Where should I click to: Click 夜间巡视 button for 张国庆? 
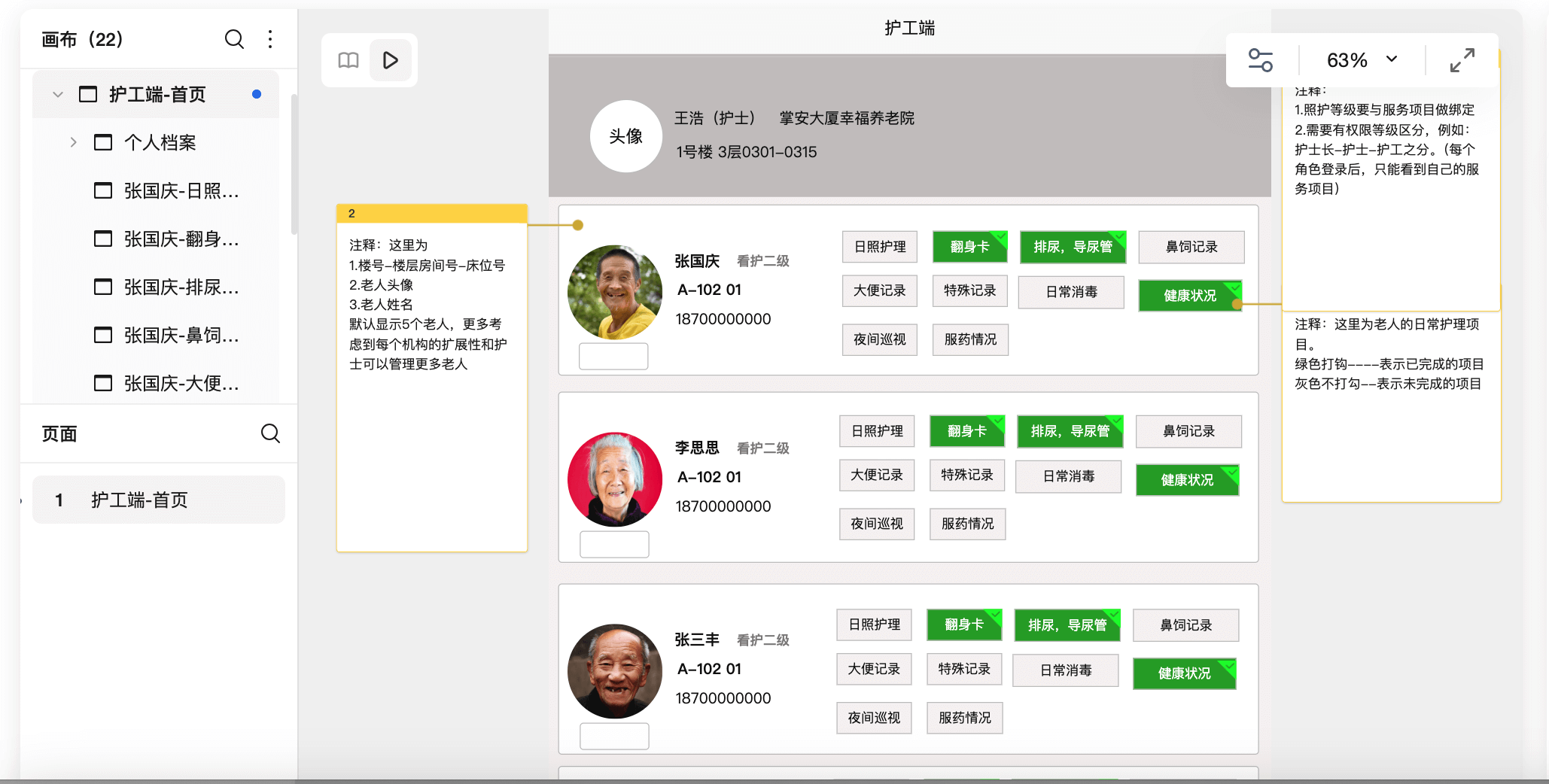(x=880, y=339)
